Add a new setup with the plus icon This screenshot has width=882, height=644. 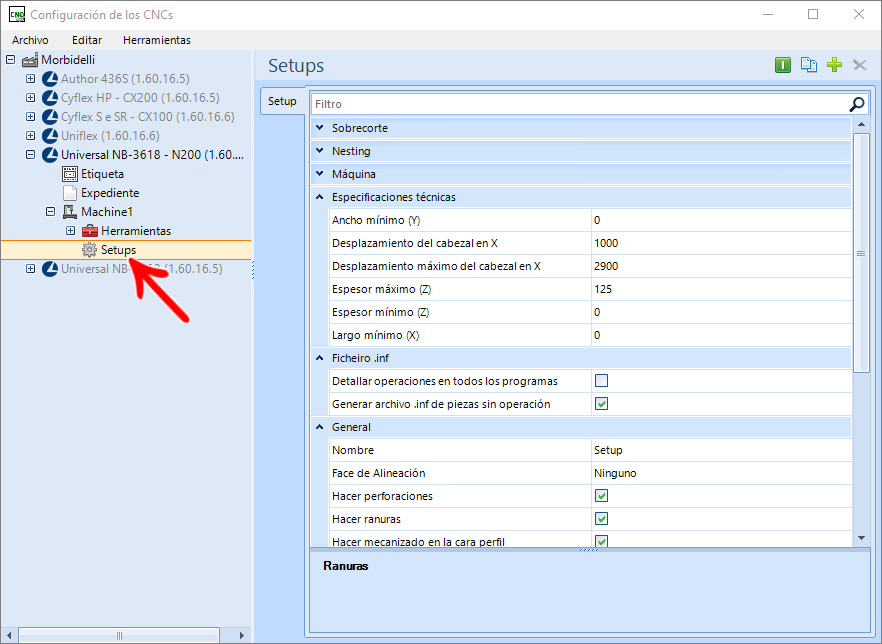(x=834, y=65)
